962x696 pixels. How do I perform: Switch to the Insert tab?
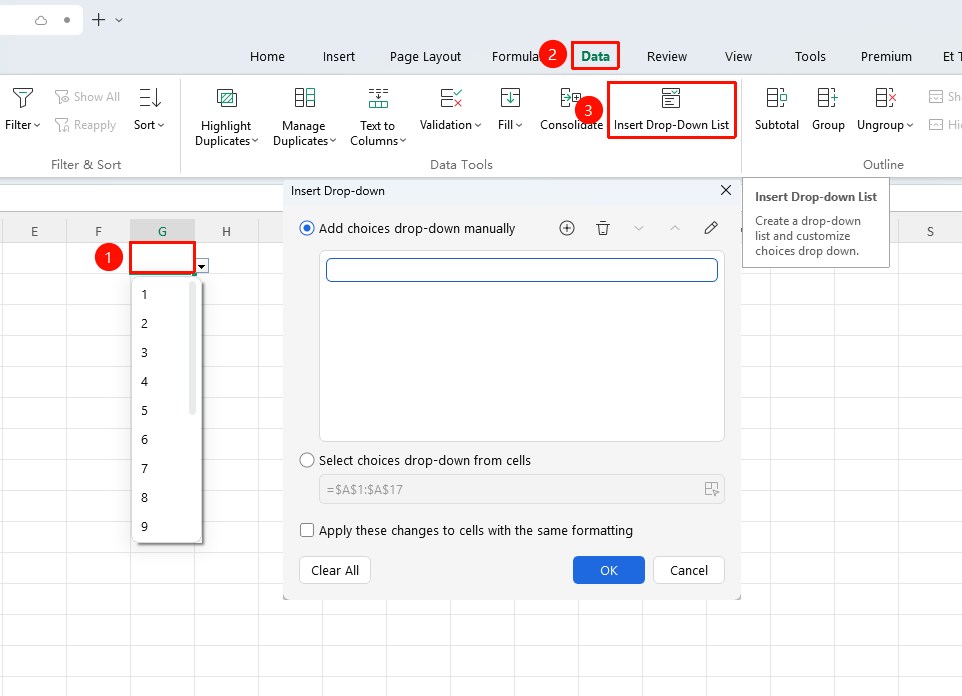pyautogui.click(x=339, y=56)
